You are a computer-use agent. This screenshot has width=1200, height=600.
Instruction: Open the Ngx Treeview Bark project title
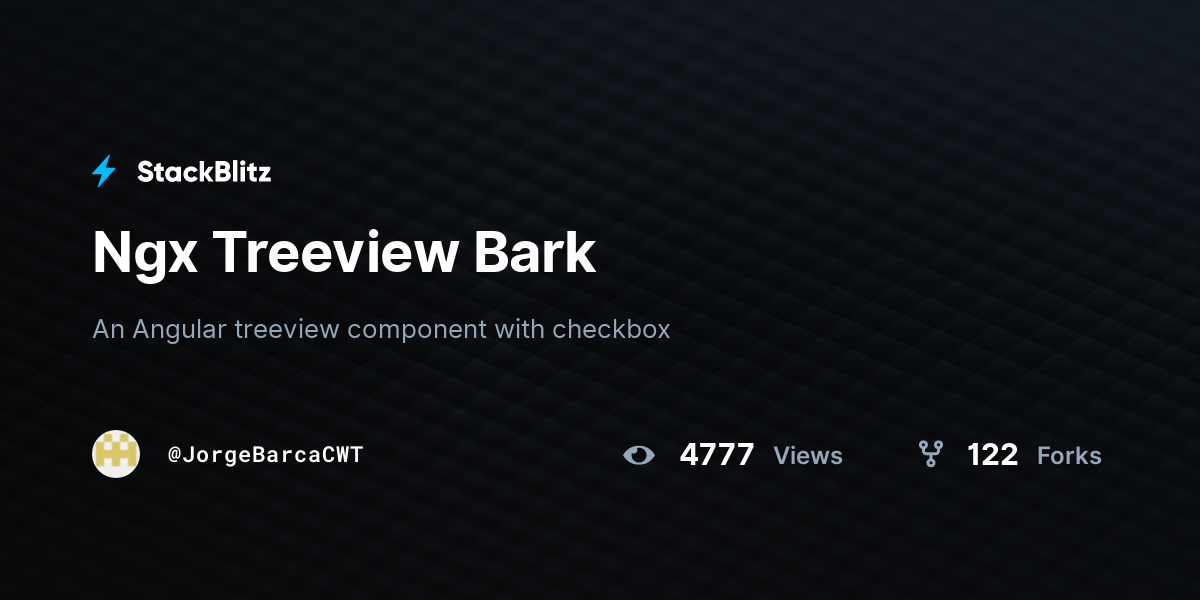pyautogui.click(x=344, y=253)
